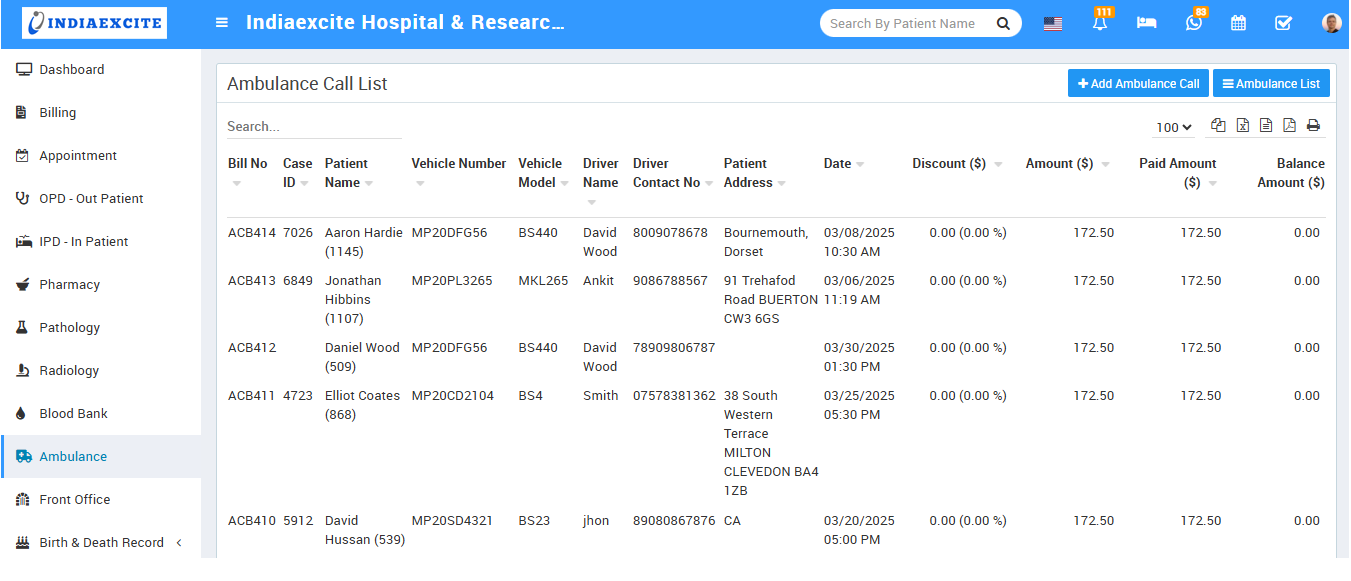Export table as PDF icon
Viewport: 1351px width, 581px height.
pyautogui.click(x=1289, y=126)
